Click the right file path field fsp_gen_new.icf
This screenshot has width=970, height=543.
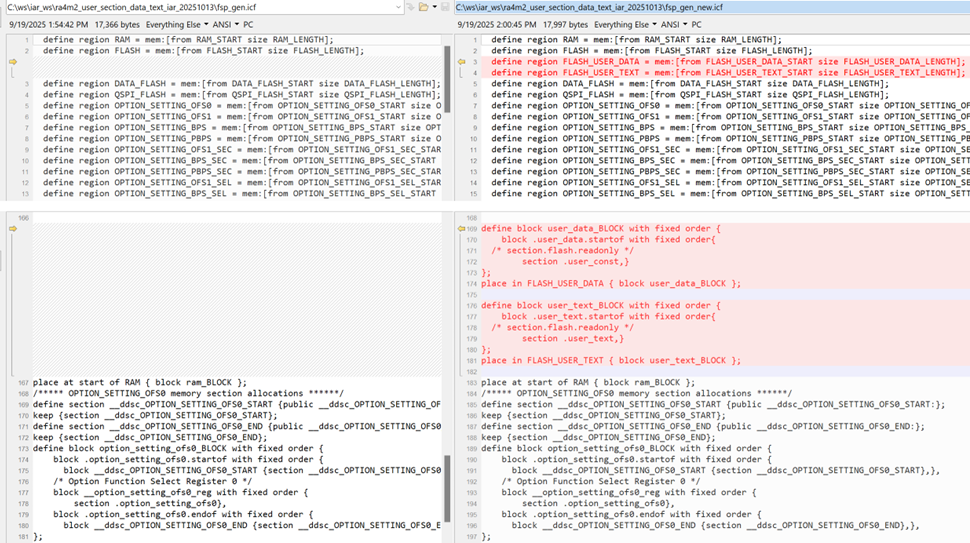click(x=711, y=7)
